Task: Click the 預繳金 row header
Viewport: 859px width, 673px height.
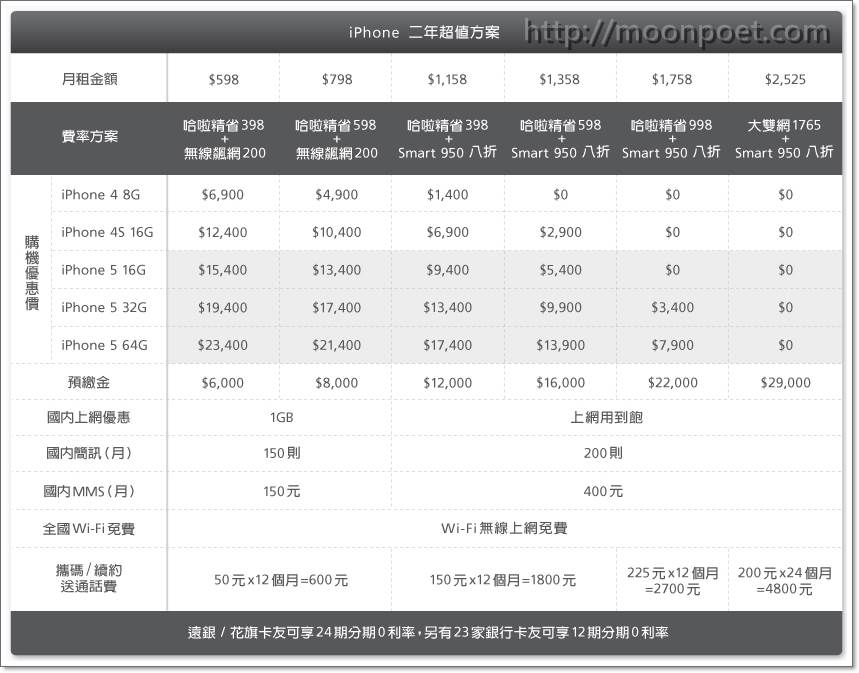Action: click(x=90, y=381)
